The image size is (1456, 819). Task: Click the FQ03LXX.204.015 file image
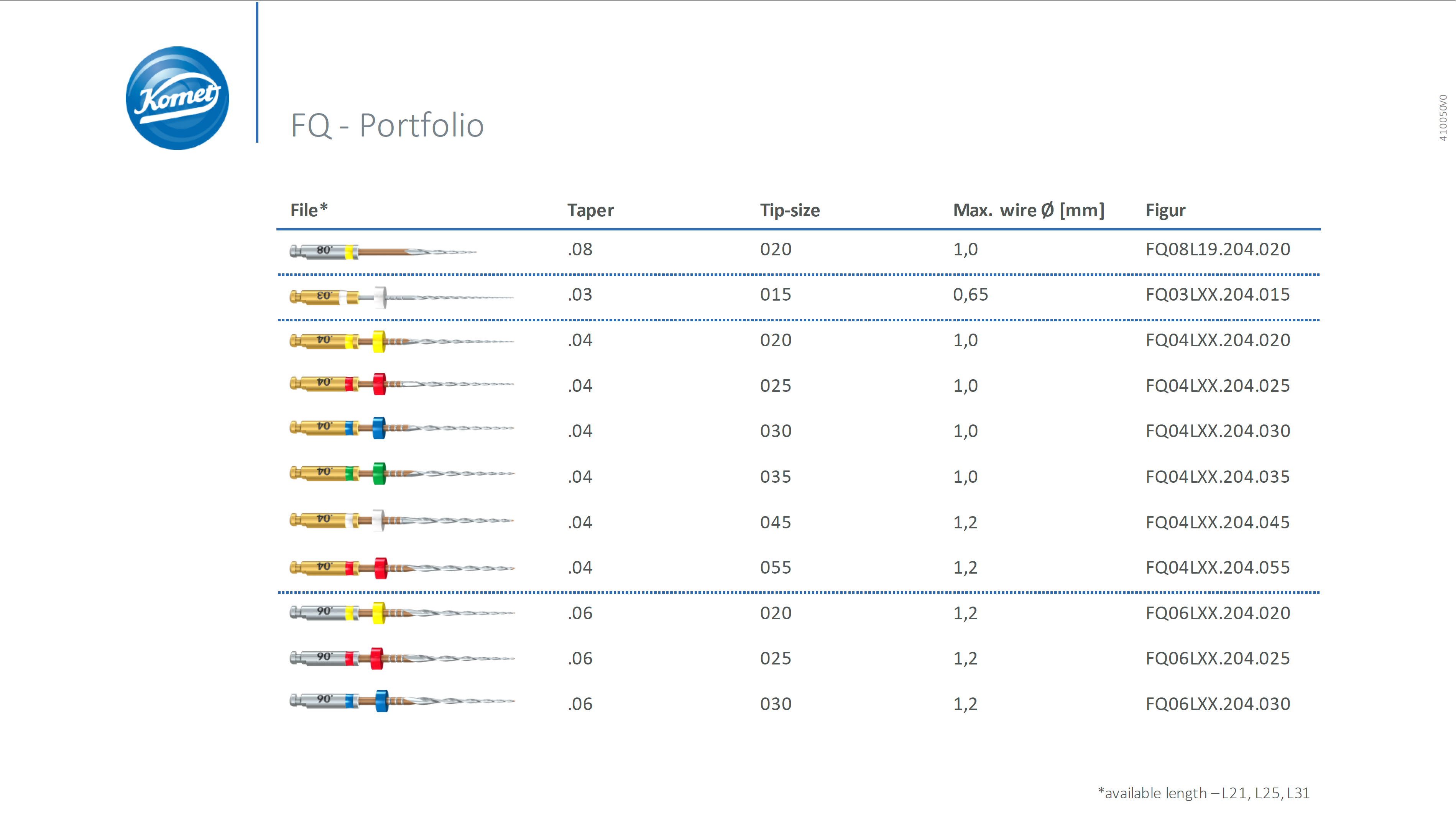pos(402,297)
